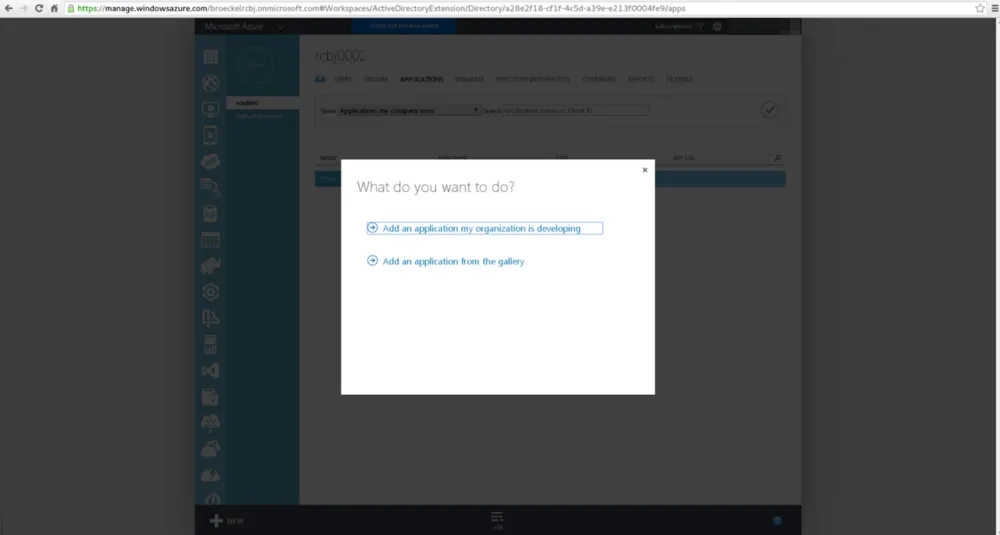Switch to the USERS tab
The width and height of the screenshot is (1000, 535).
coord(343,80)
